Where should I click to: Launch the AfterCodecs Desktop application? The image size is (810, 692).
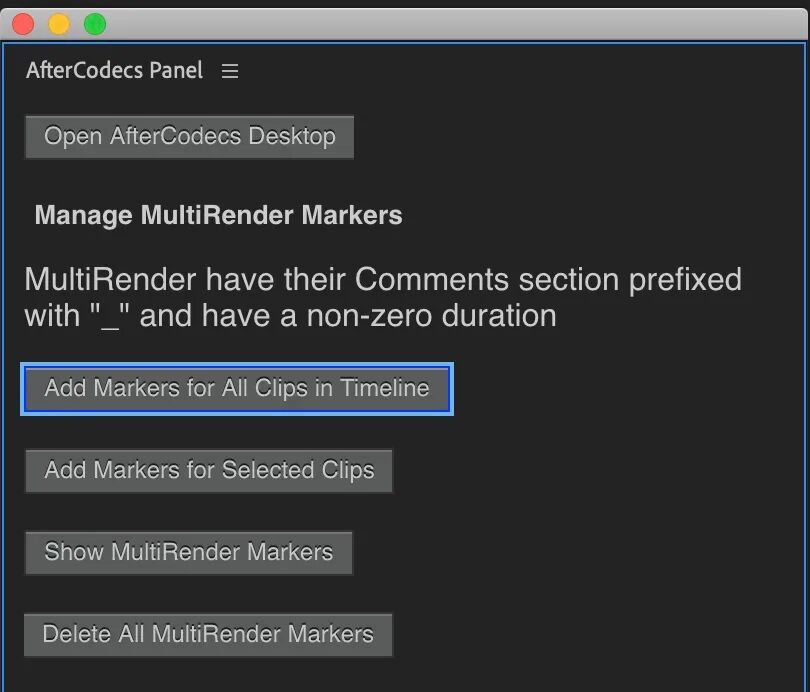190,136
